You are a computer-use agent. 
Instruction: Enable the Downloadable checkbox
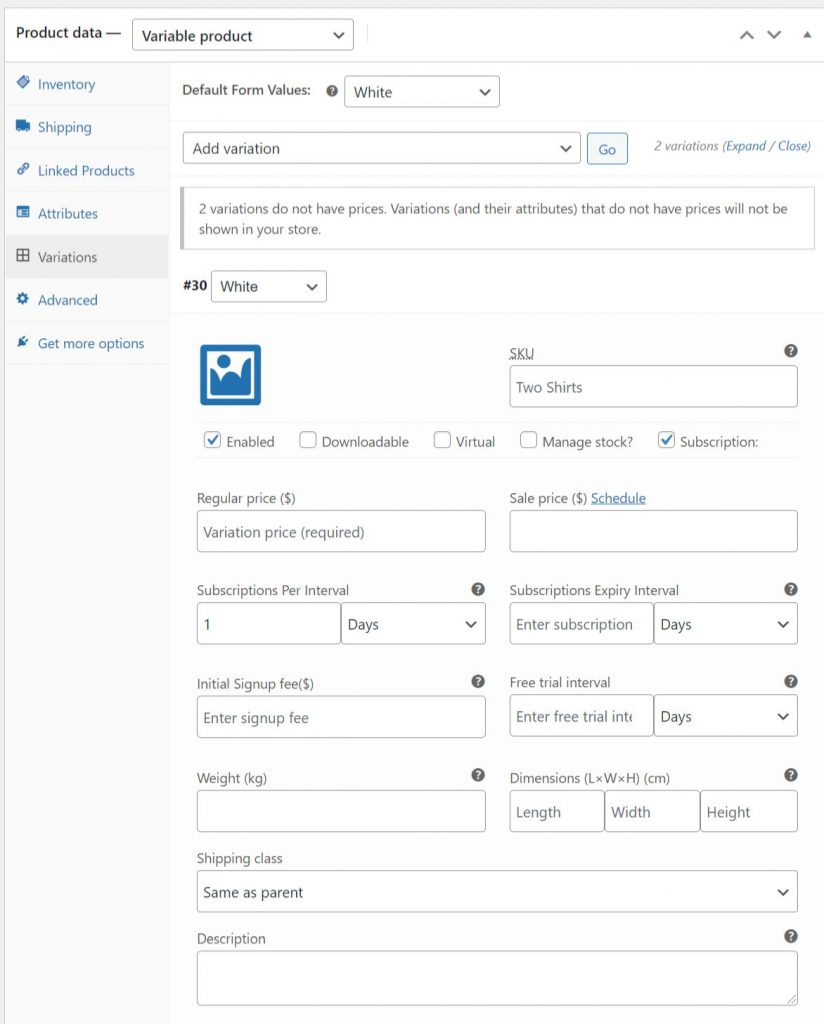[307, 439]
